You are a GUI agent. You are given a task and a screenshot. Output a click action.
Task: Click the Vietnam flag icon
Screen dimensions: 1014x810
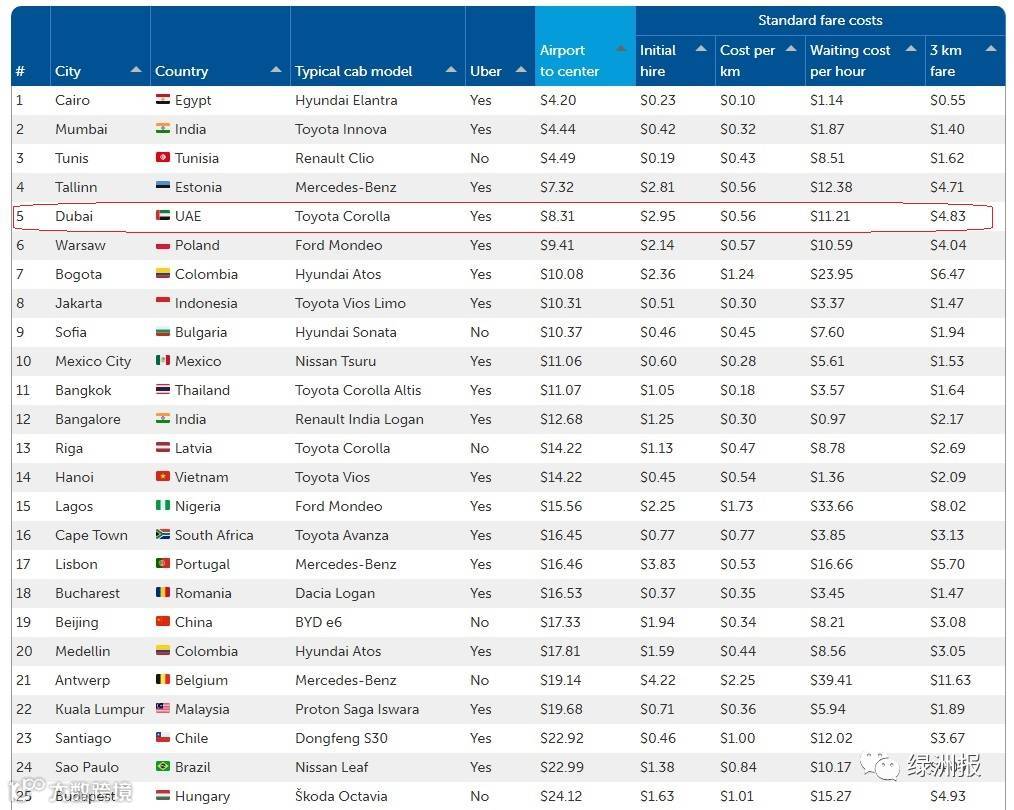163,476
